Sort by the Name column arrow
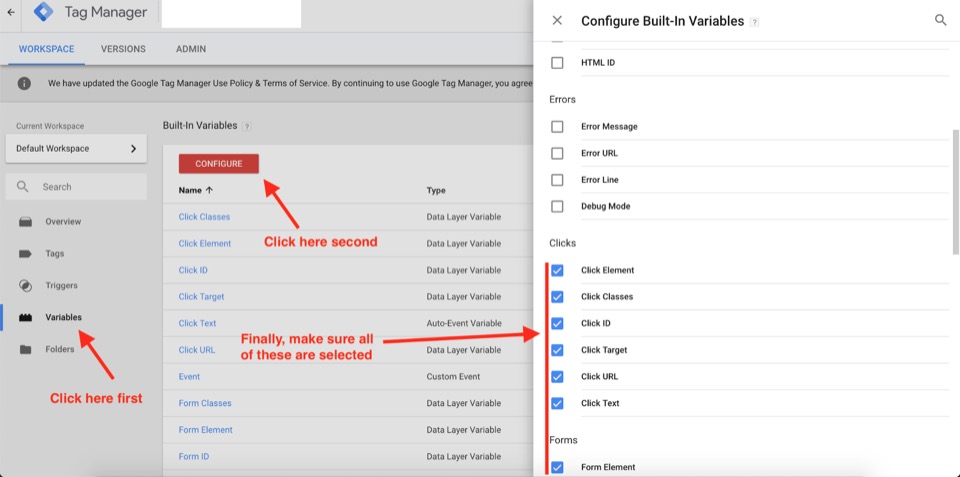Screen dimensions: 960x477 209,190
